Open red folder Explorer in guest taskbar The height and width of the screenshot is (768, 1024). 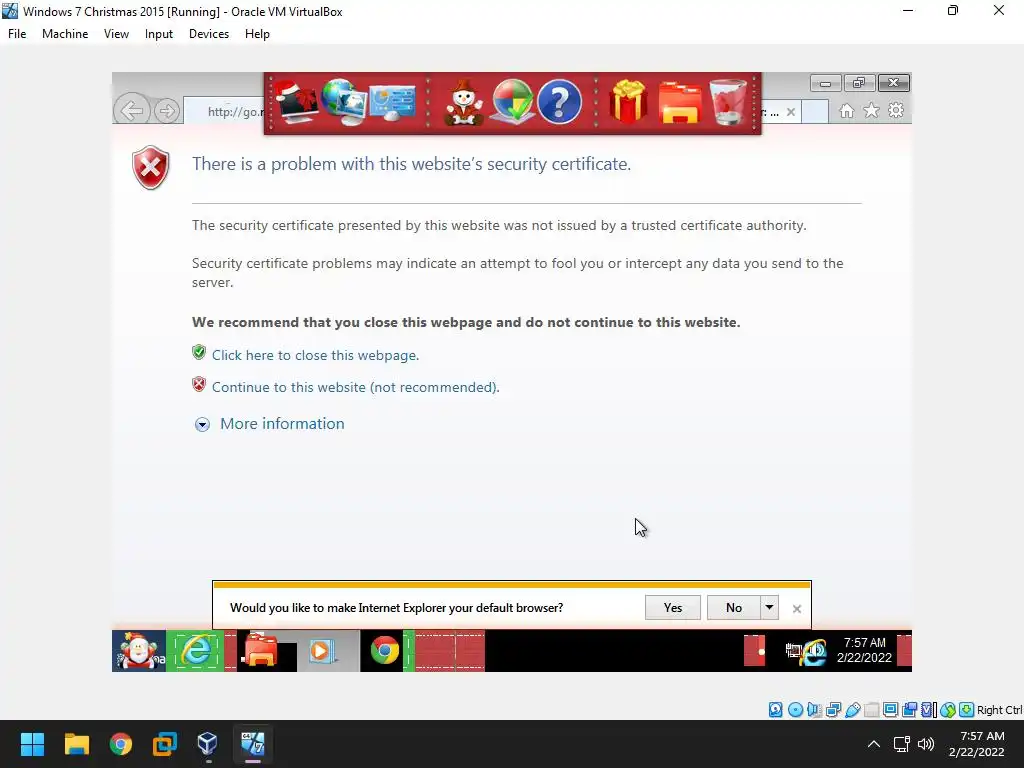[261, 651]
